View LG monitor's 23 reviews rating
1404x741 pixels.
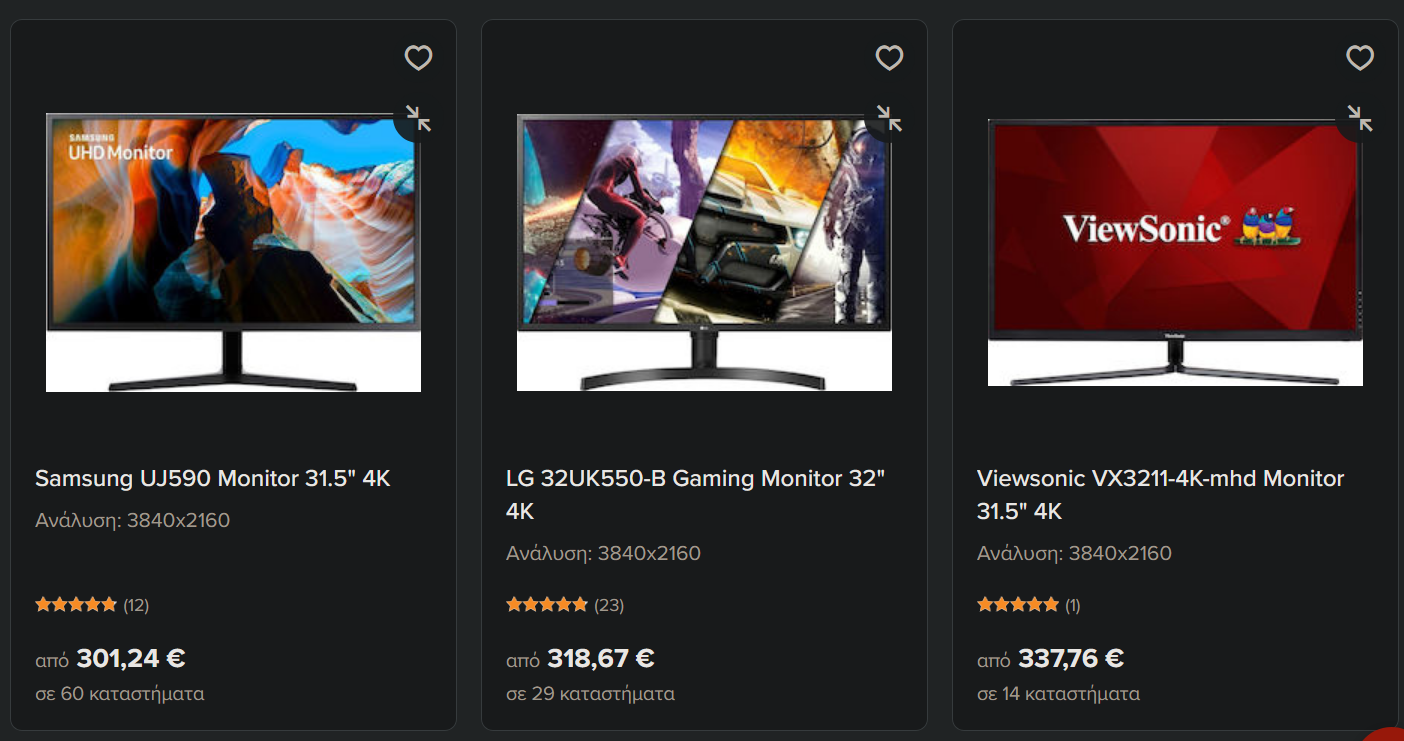coord(565,605)
